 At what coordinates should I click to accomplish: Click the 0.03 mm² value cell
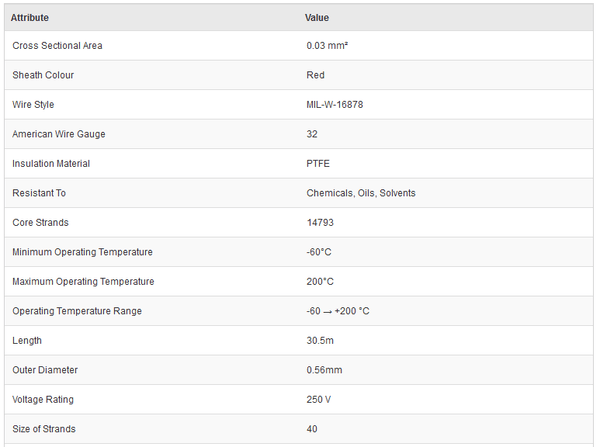328,46
